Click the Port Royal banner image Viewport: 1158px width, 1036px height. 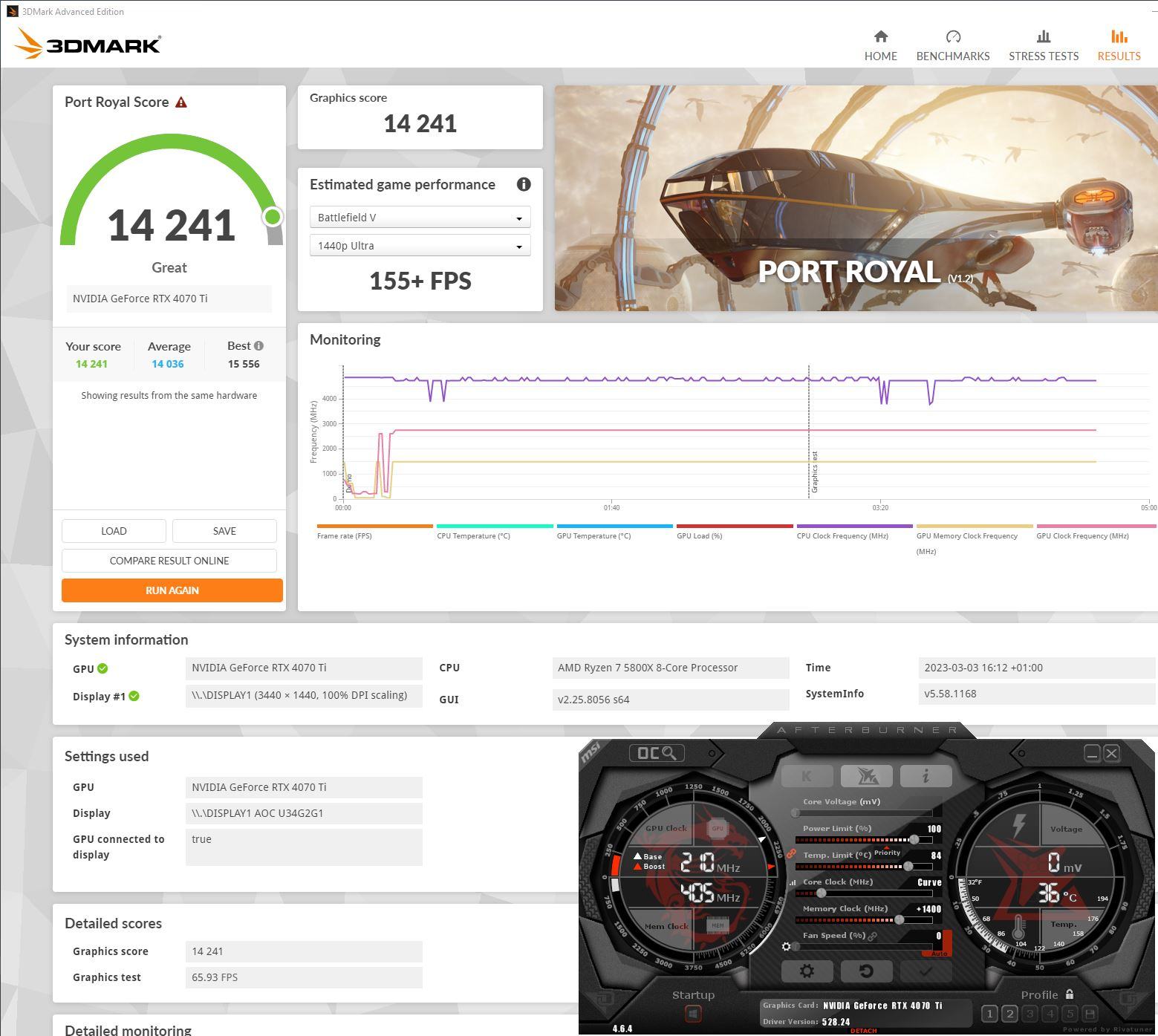(x=856, y=198)
